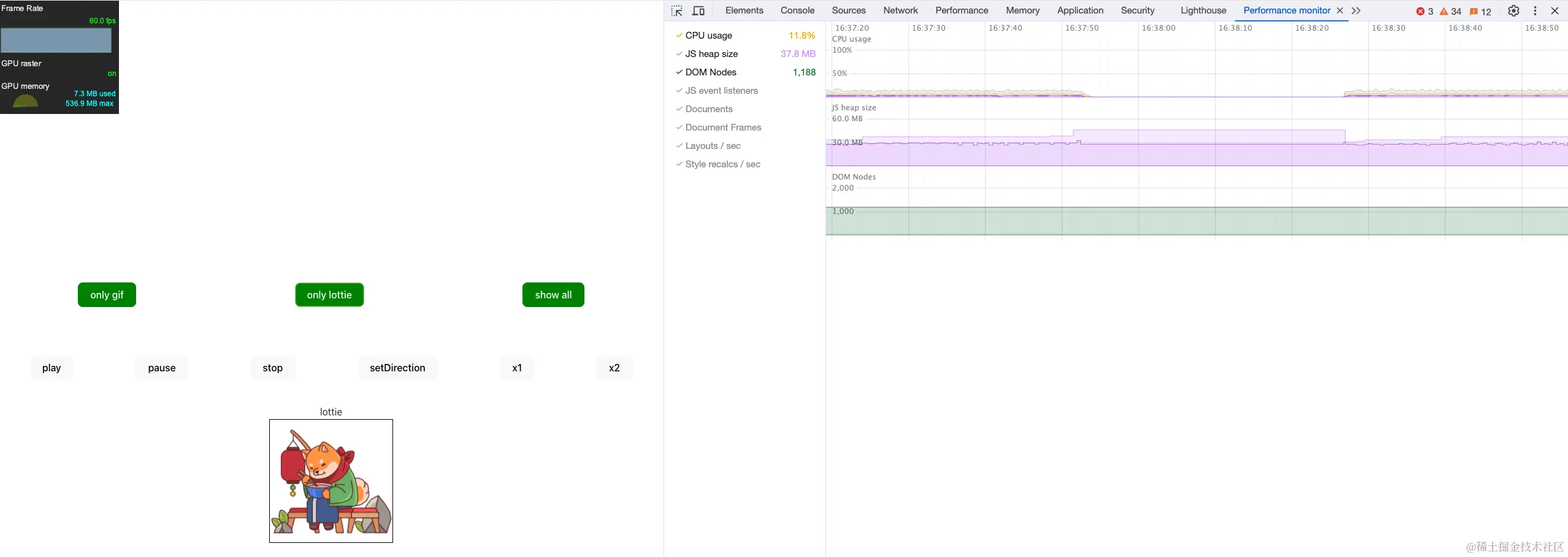Open the DevTools three-dot menu
Viewport: 1568px width, 557px height.
[1535, 10]
